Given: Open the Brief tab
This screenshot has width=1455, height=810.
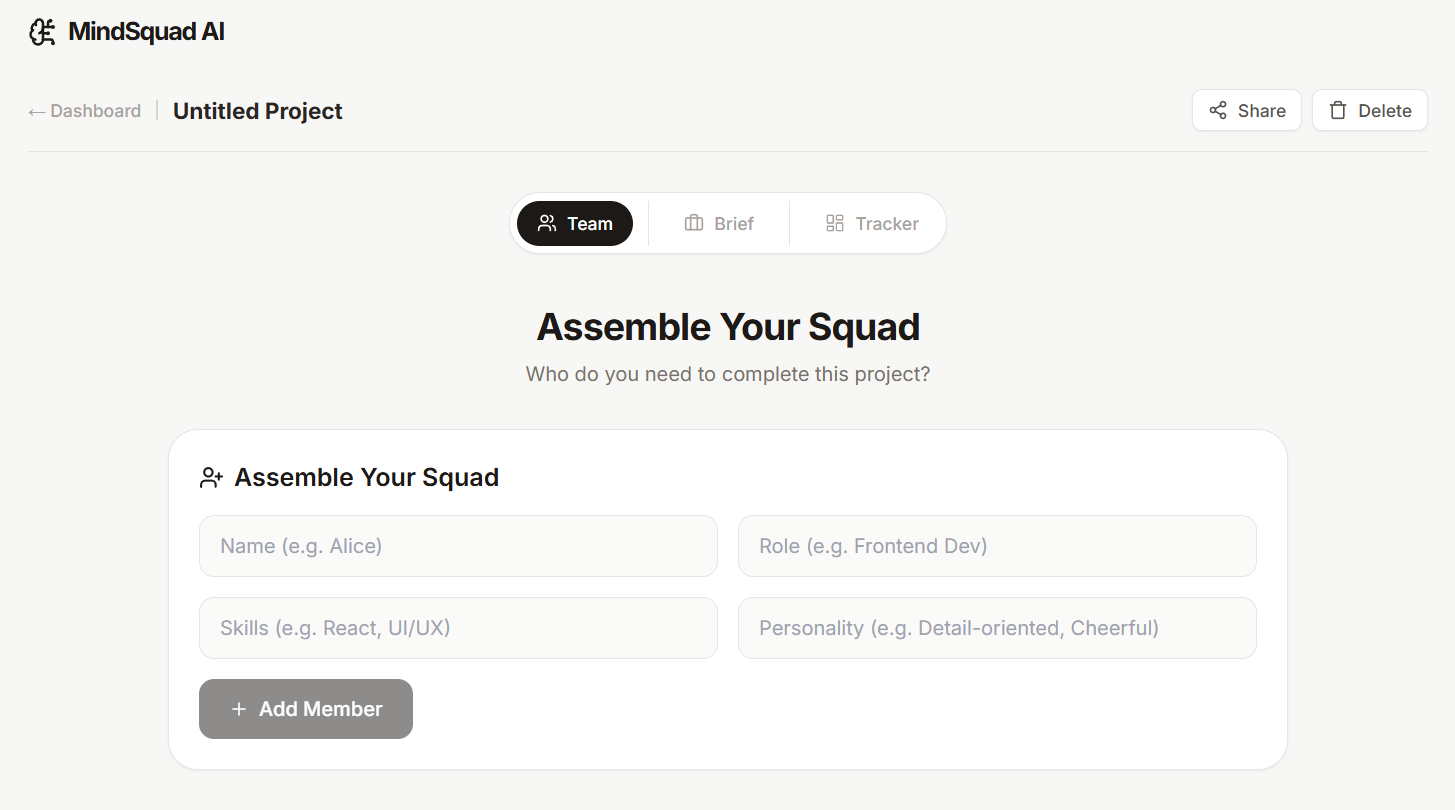Looking at the screenshot, I should coord(719,224).
